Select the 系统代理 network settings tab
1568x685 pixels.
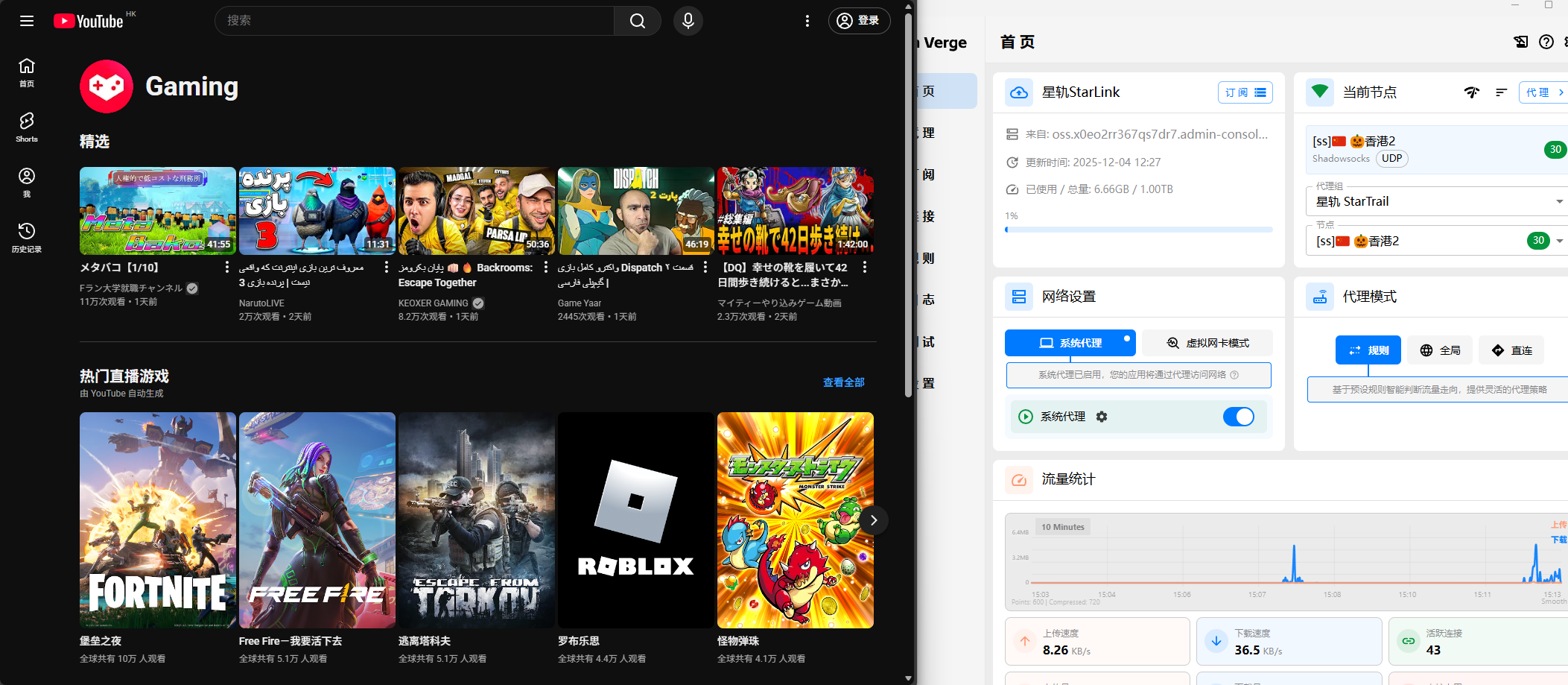point(1070,343)
